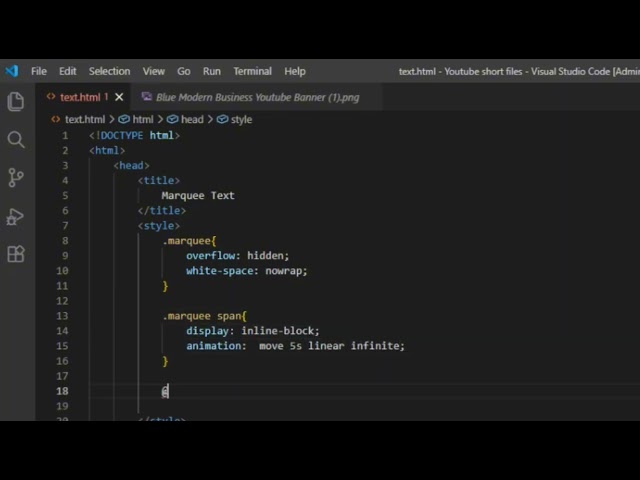The width and height of the screenshot is (640, 480).
Task: Open the Selection menu
Action: (109, 71)
